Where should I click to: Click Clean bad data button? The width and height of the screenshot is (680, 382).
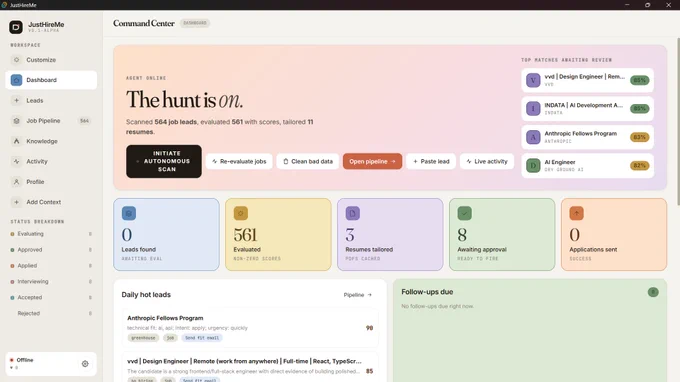pyautogui.click(x=308, y=161)
